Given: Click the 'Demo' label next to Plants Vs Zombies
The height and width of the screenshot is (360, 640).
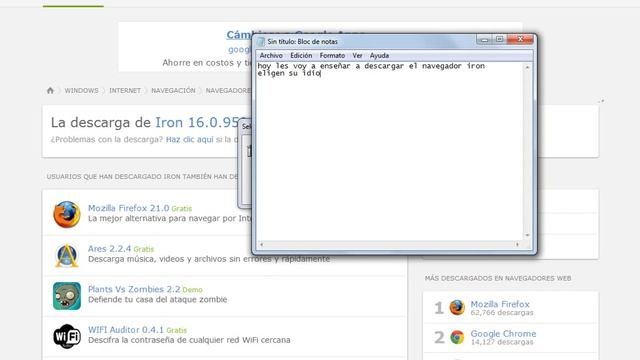Looking at the screenshot, I should pos(192,290).
